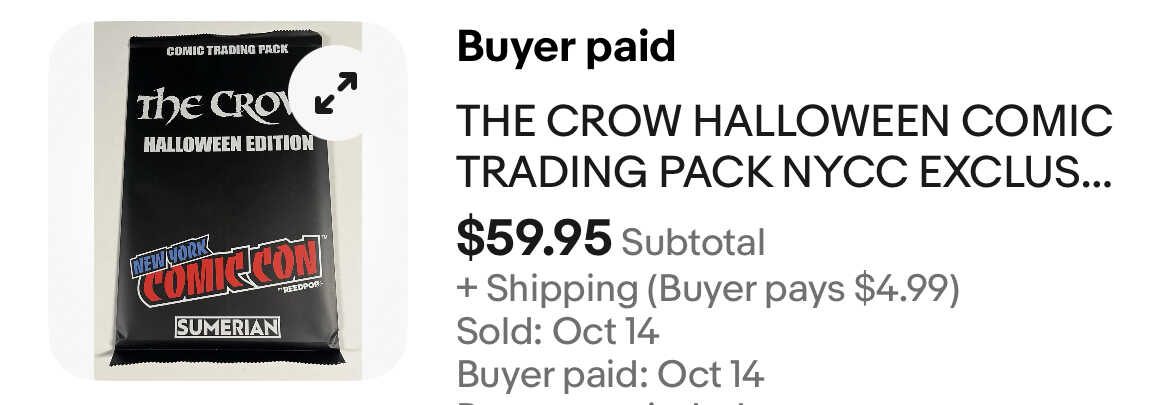Click HALLOWEEN EDITION text on the pack
The image size is (1170, 405).
click(228, 143)
